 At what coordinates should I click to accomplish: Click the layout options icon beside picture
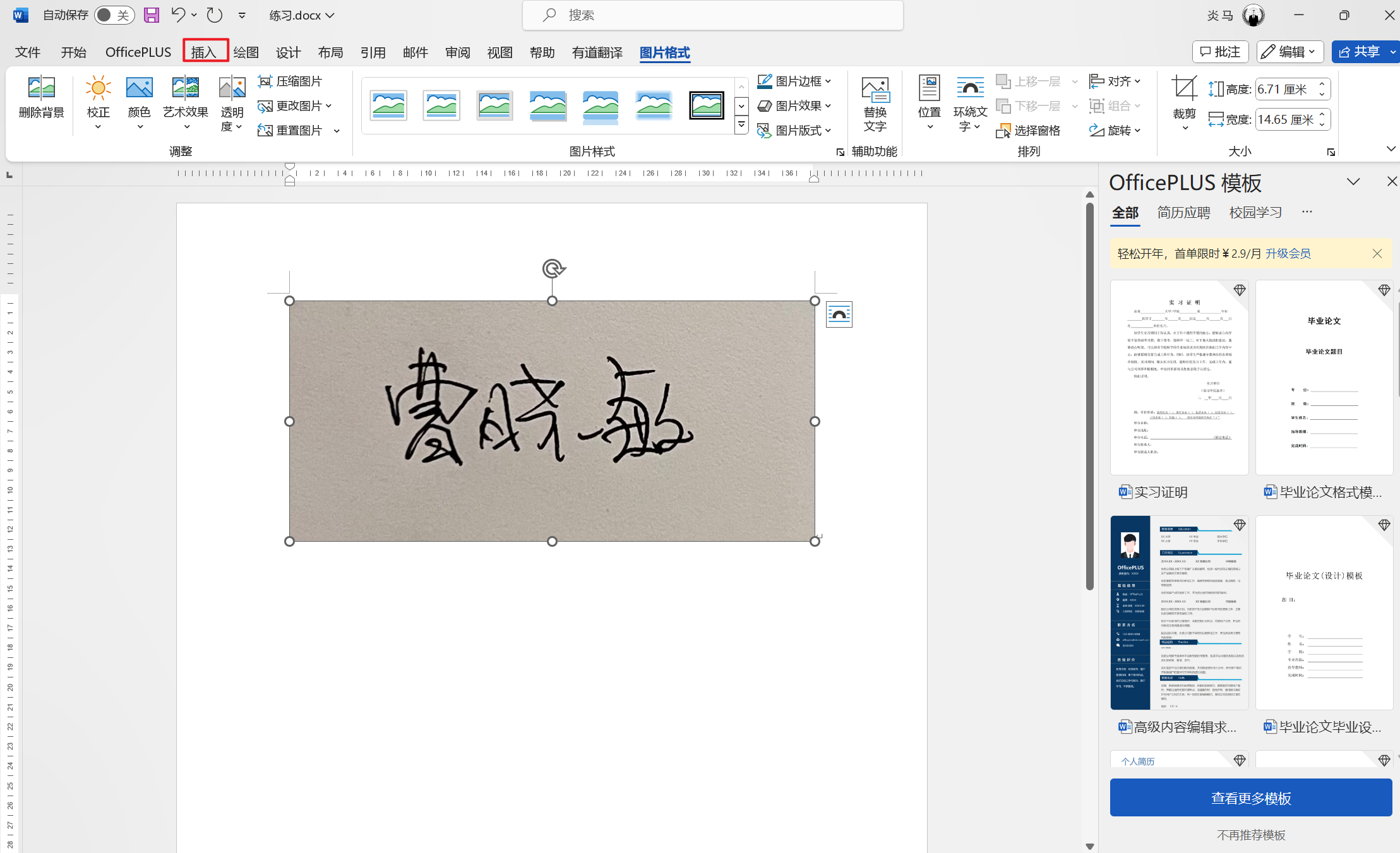coord(839,314)
